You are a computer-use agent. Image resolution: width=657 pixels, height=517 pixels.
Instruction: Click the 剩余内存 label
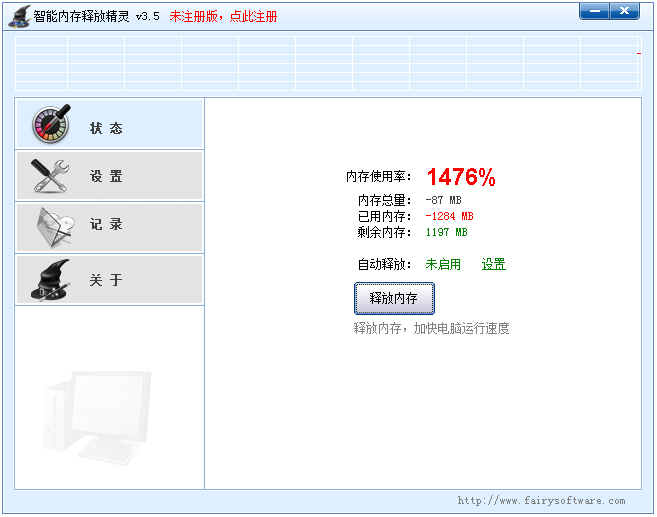pos(384,232)
